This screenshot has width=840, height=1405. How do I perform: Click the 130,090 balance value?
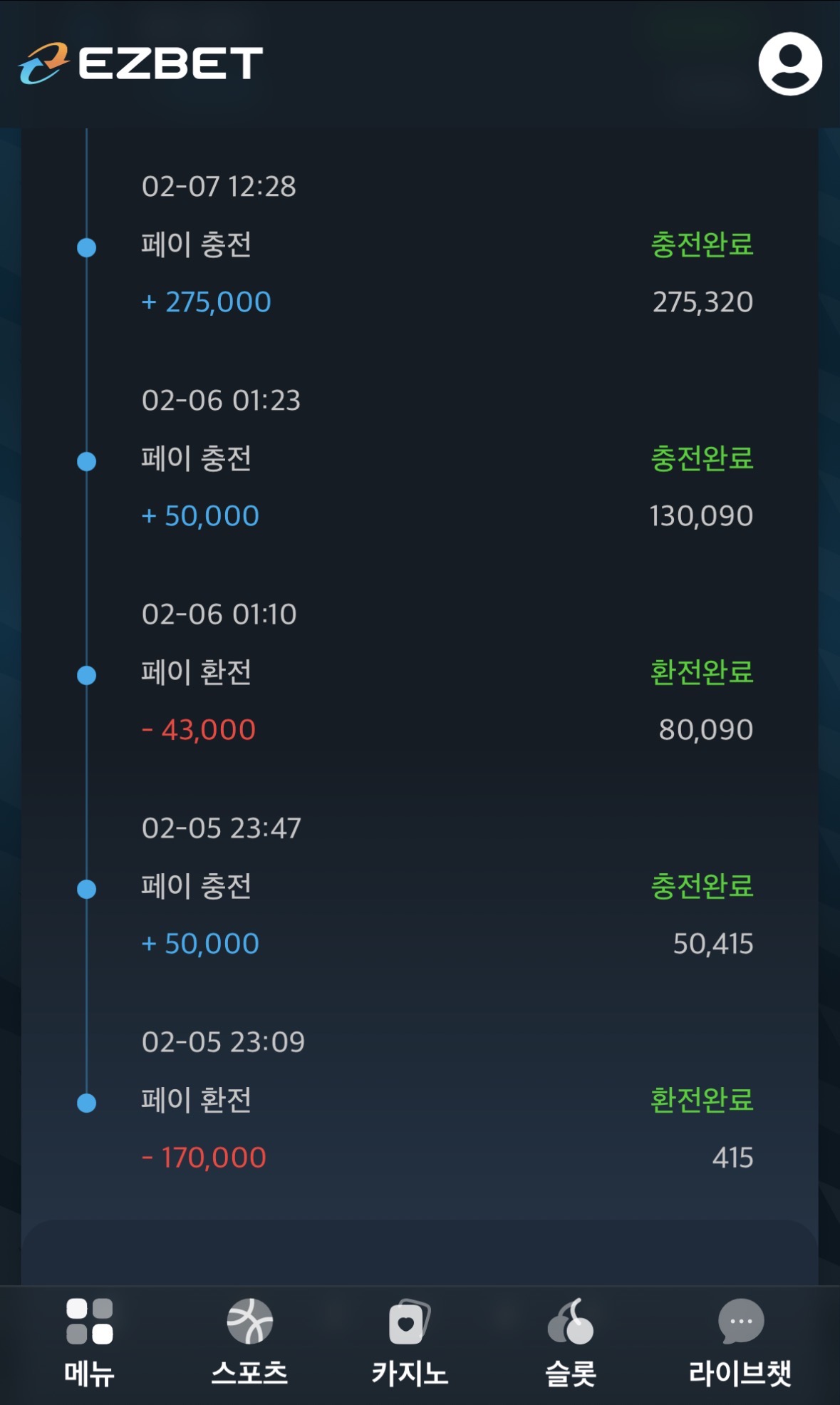point(701,516)
